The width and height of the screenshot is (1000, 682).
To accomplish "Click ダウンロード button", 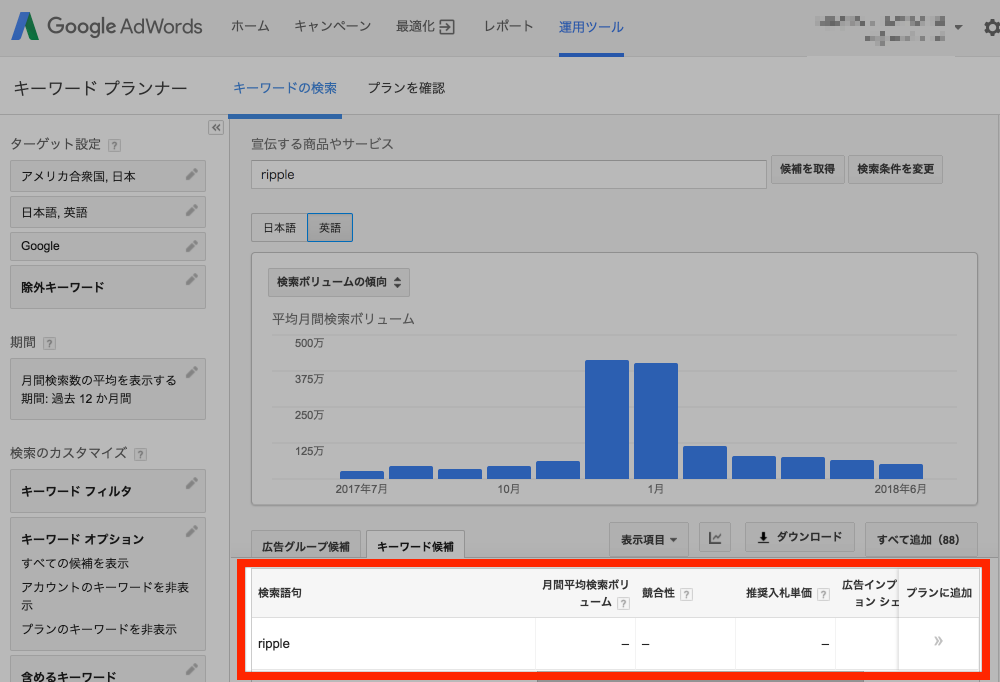I will 800,537.
